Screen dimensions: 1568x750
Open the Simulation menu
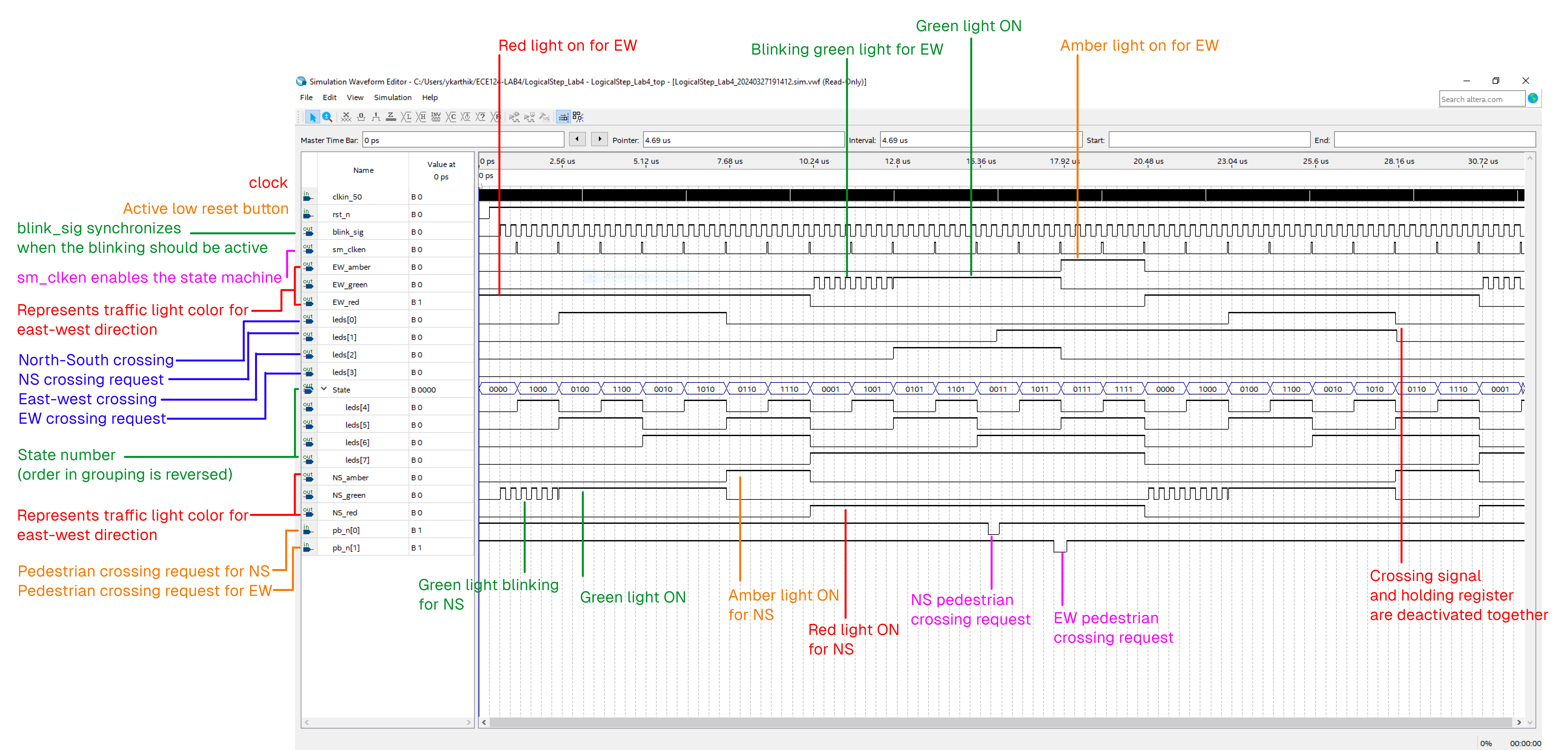[x=393, y=97]
